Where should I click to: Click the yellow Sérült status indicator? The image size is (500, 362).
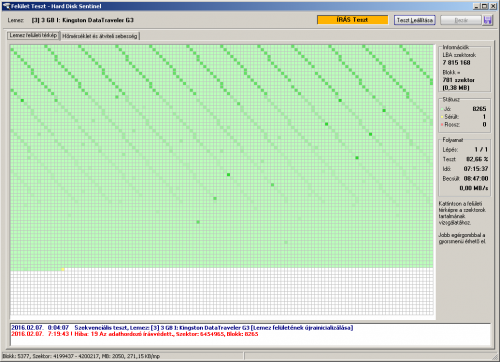pos(442,117)
